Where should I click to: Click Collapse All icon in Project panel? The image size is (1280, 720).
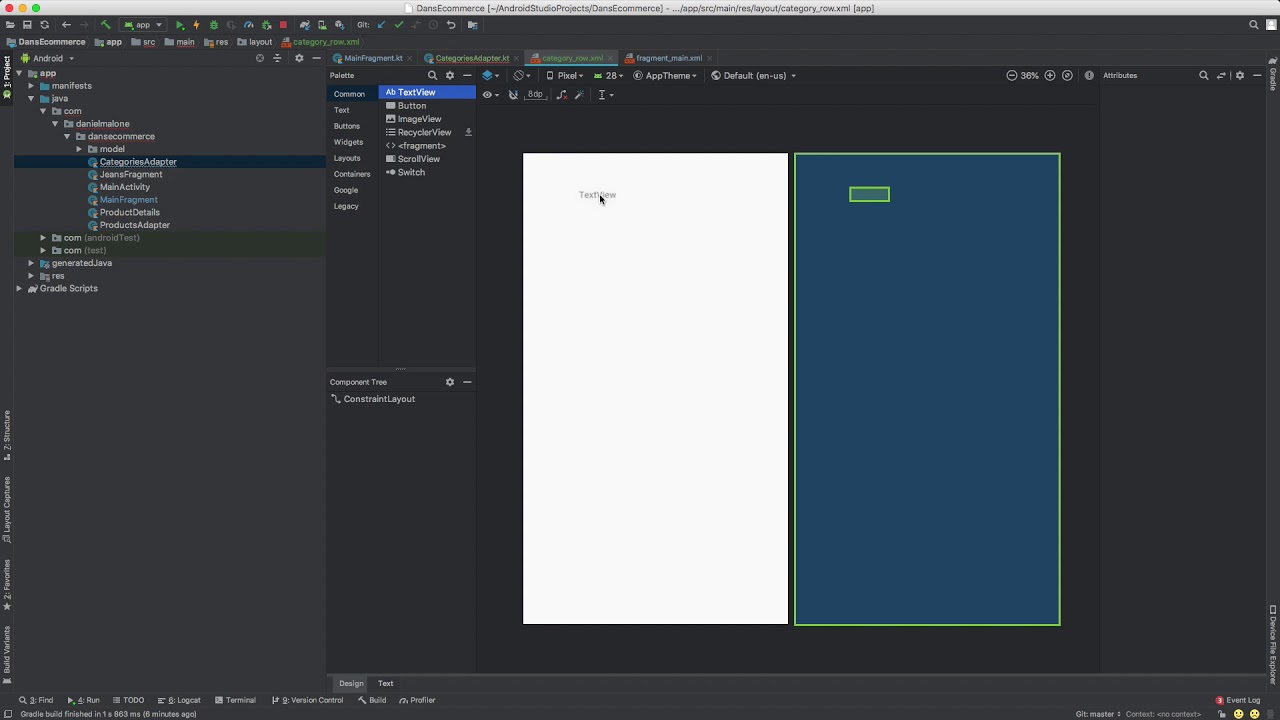[277, 58]
